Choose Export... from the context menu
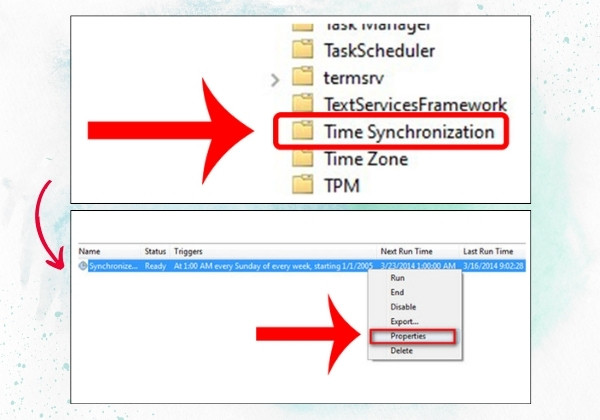Screen dimensions: 600x420 [x=404, y=321]
